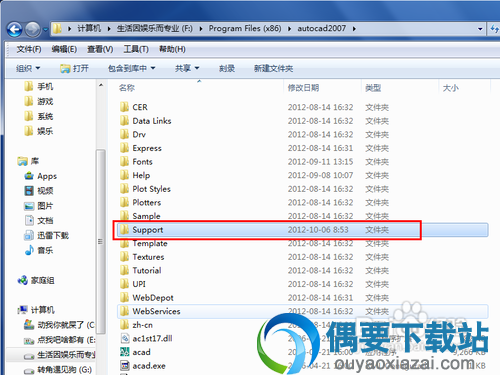The image size is (500, 375).
Task: Open the 组织 dropdown in toolbar
Action: pos(28,68)
